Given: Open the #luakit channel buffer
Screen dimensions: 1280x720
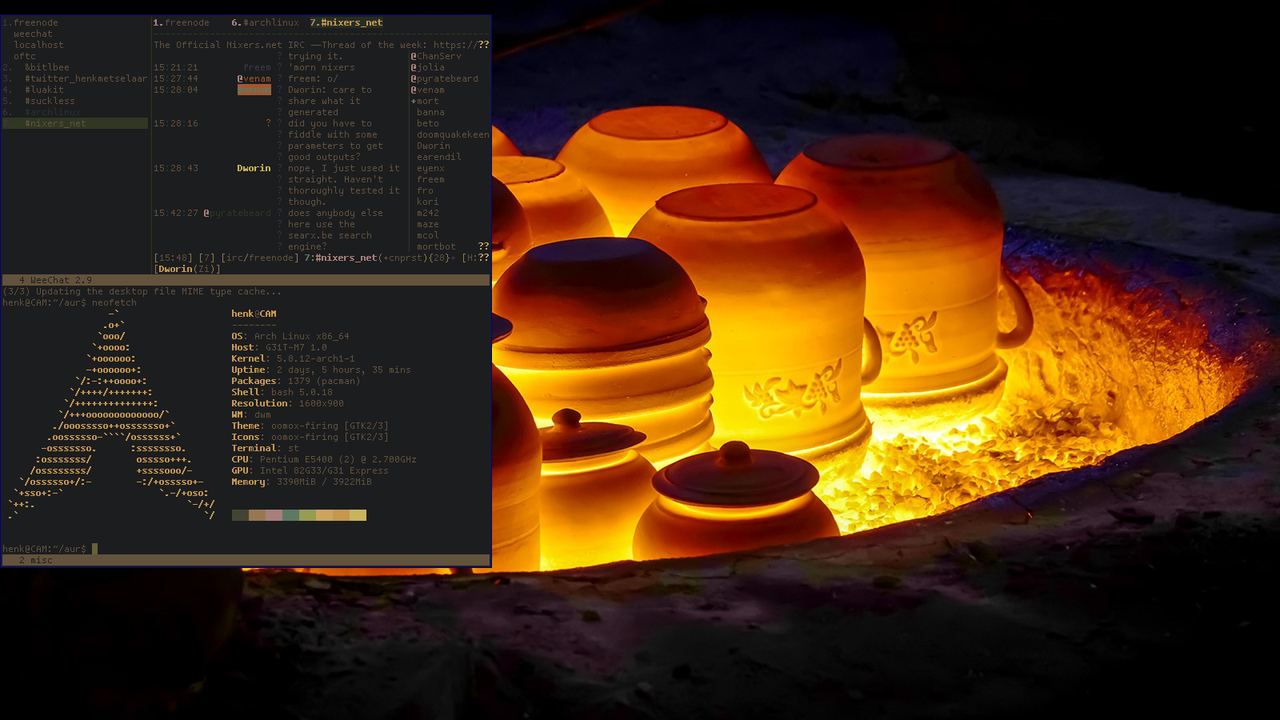Looking at the screenshot, I should click(44, 89).
